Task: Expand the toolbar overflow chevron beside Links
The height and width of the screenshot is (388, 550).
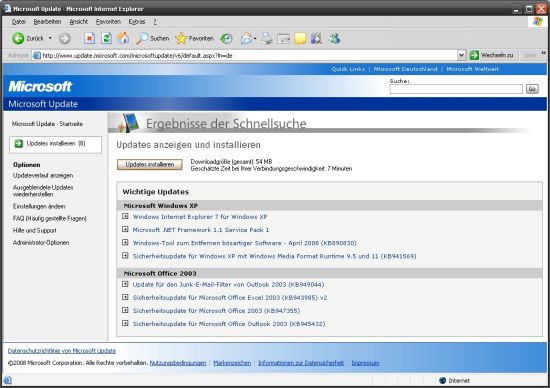Action: tap(543, 53)
